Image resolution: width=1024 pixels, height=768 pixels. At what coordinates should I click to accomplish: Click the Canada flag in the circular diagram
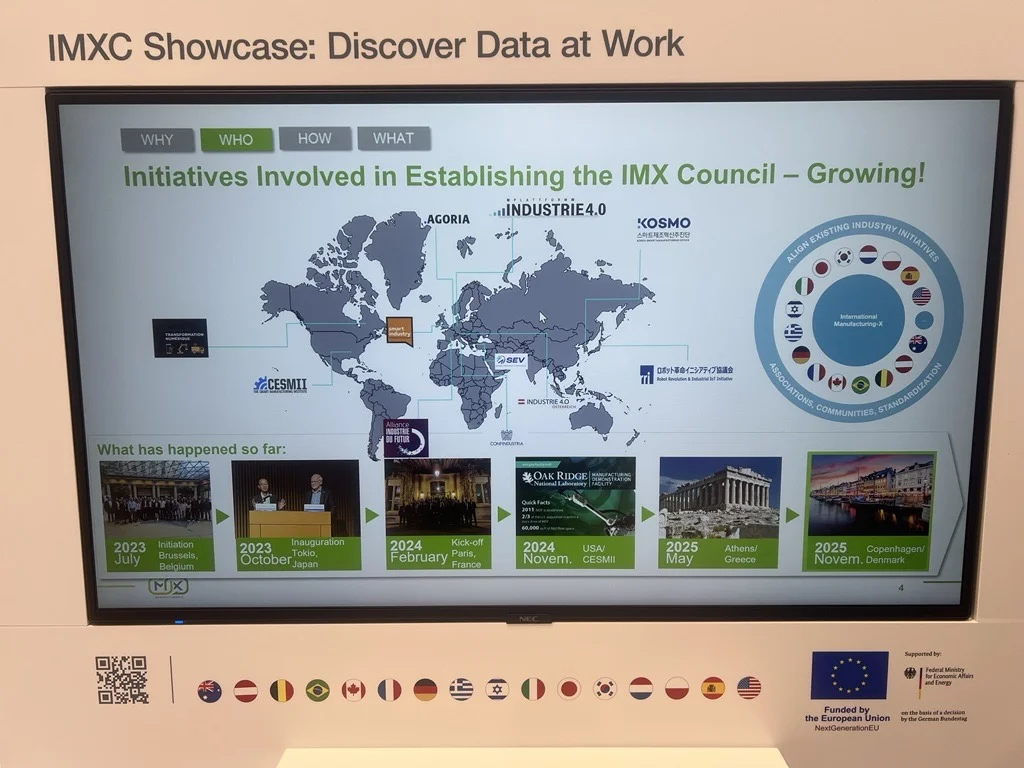click(x=837, y=382)
